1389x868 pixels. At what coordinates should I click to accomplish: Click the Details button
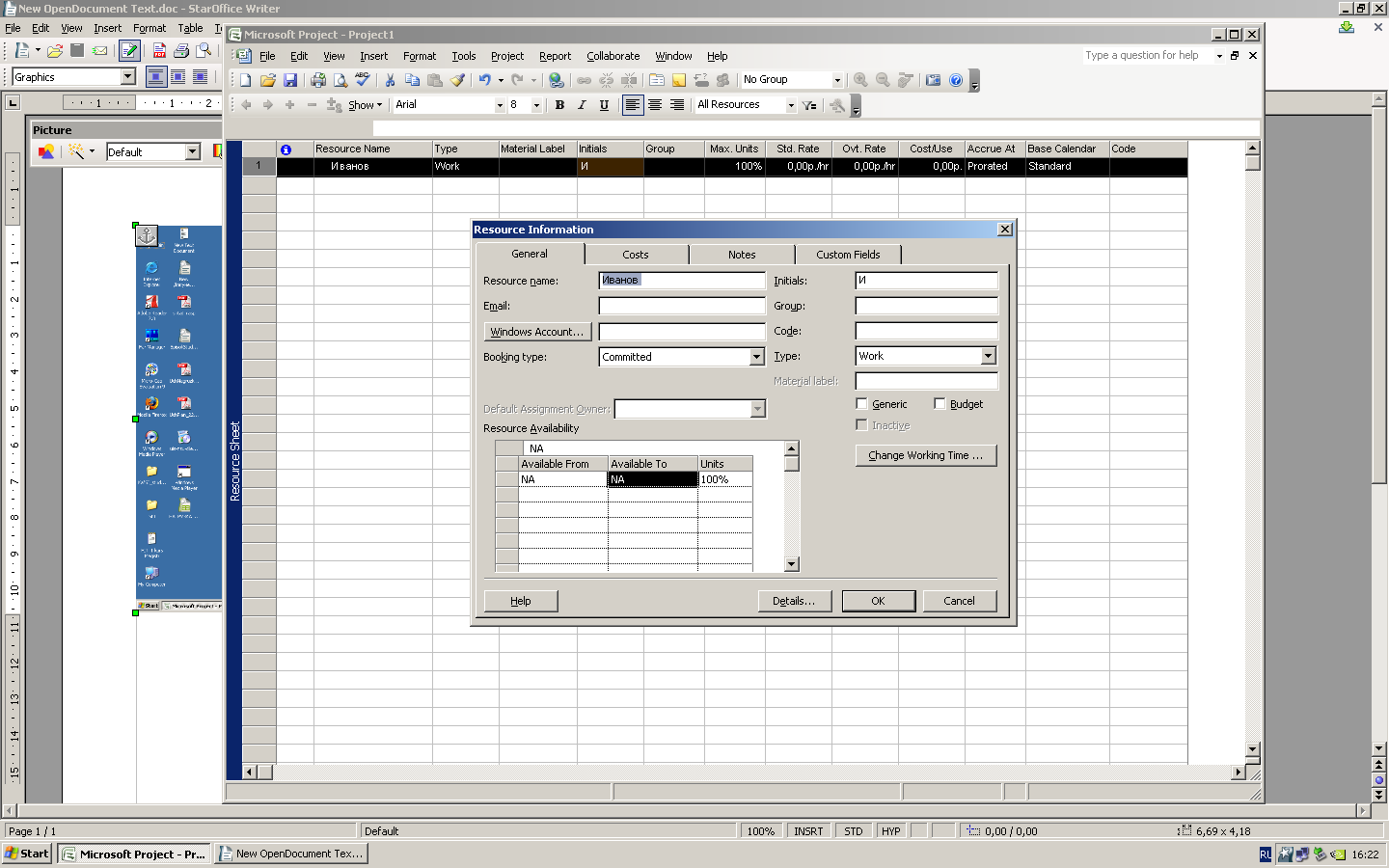coord(794,601)
